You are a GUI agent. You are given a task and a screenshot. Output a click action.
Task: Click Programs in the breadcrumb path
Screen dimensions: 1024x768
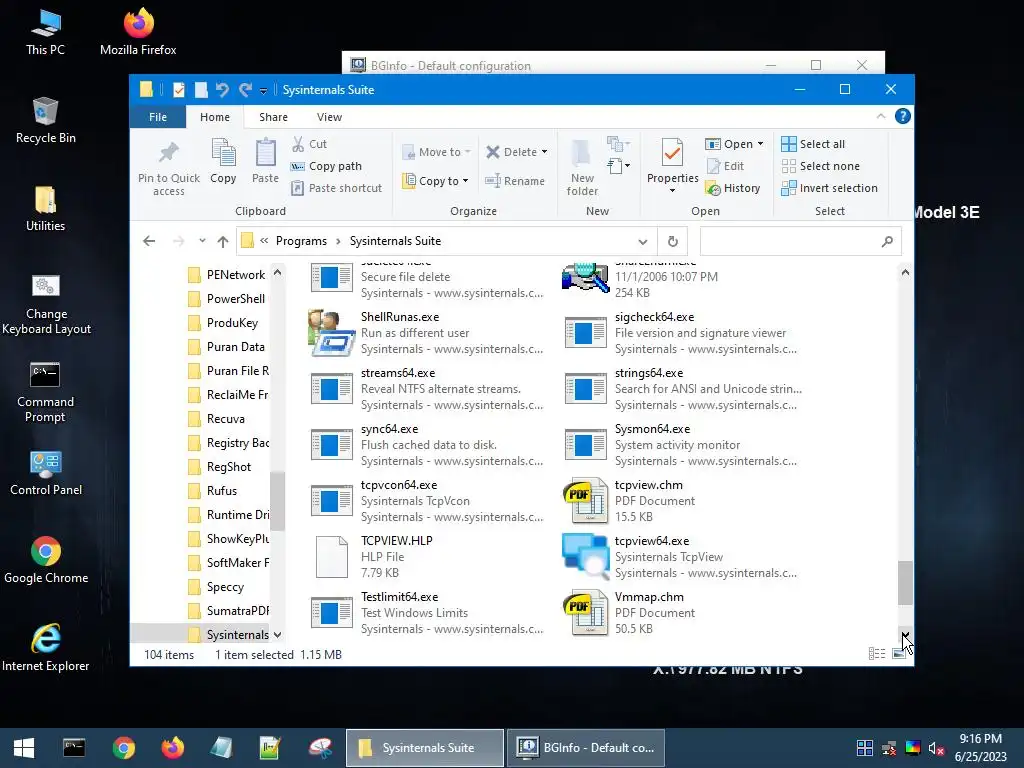(x=301, y=241)
